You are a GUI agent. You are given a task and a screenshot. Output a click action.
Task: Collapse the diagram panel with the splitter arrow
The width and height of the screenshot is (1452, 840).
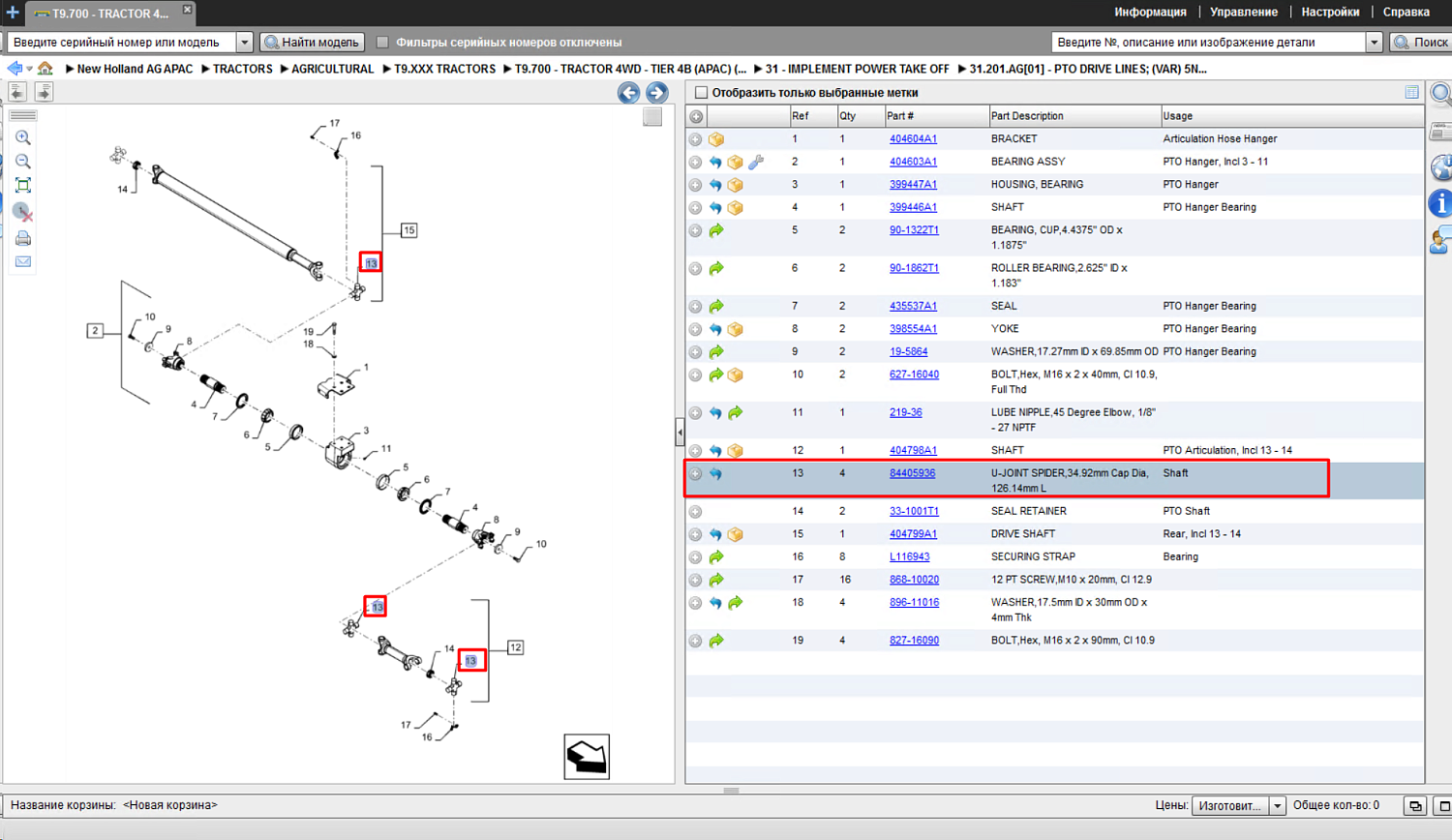(x=680, y=433)
